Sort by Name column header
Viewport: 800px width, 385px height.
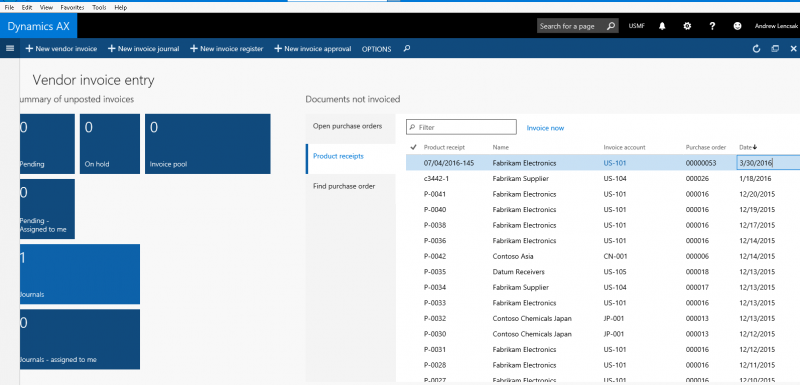pyautogui.click(x=501, y=147)
